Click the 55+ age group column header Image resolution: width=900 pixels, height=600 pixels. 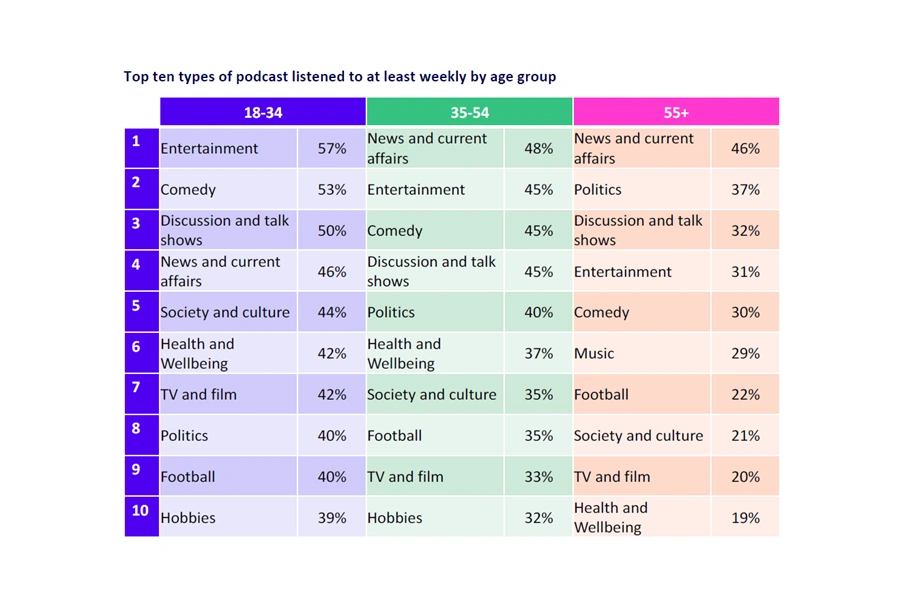676,112
